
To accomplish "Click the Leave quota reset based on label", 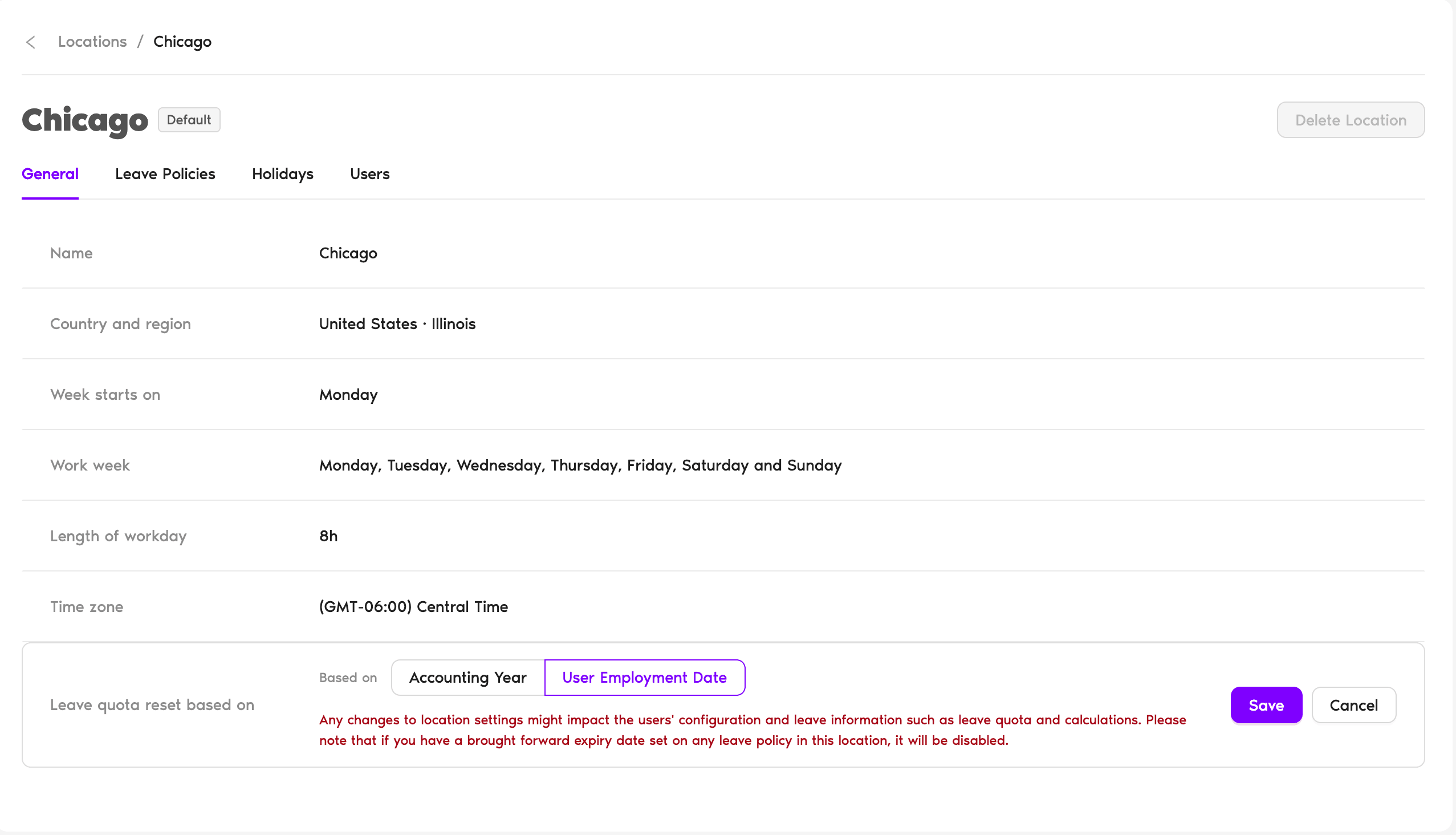I will click(152, 705).
